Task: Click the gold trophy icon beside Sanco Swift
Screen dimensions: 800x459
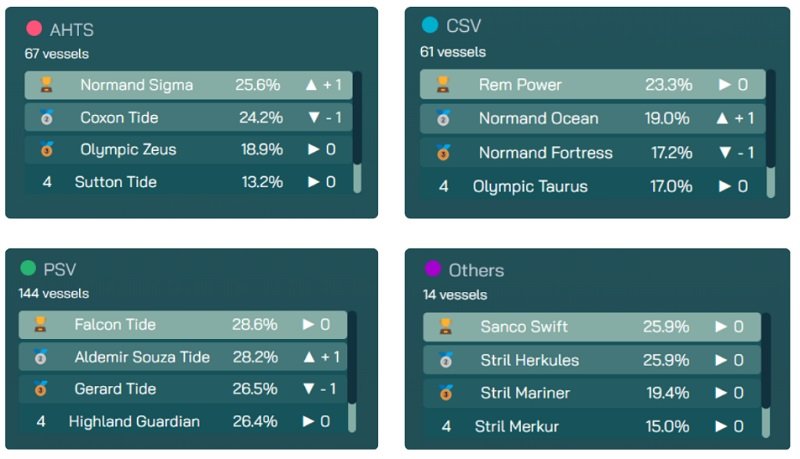Action: point(446,326)
